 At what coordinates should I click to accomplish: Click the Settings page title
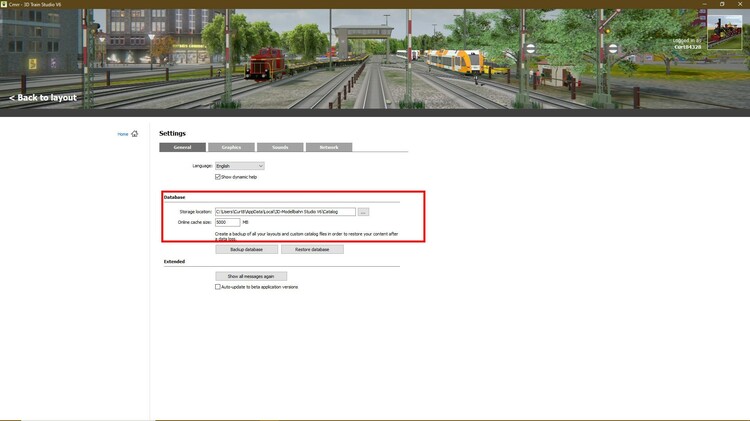[172, 133]
